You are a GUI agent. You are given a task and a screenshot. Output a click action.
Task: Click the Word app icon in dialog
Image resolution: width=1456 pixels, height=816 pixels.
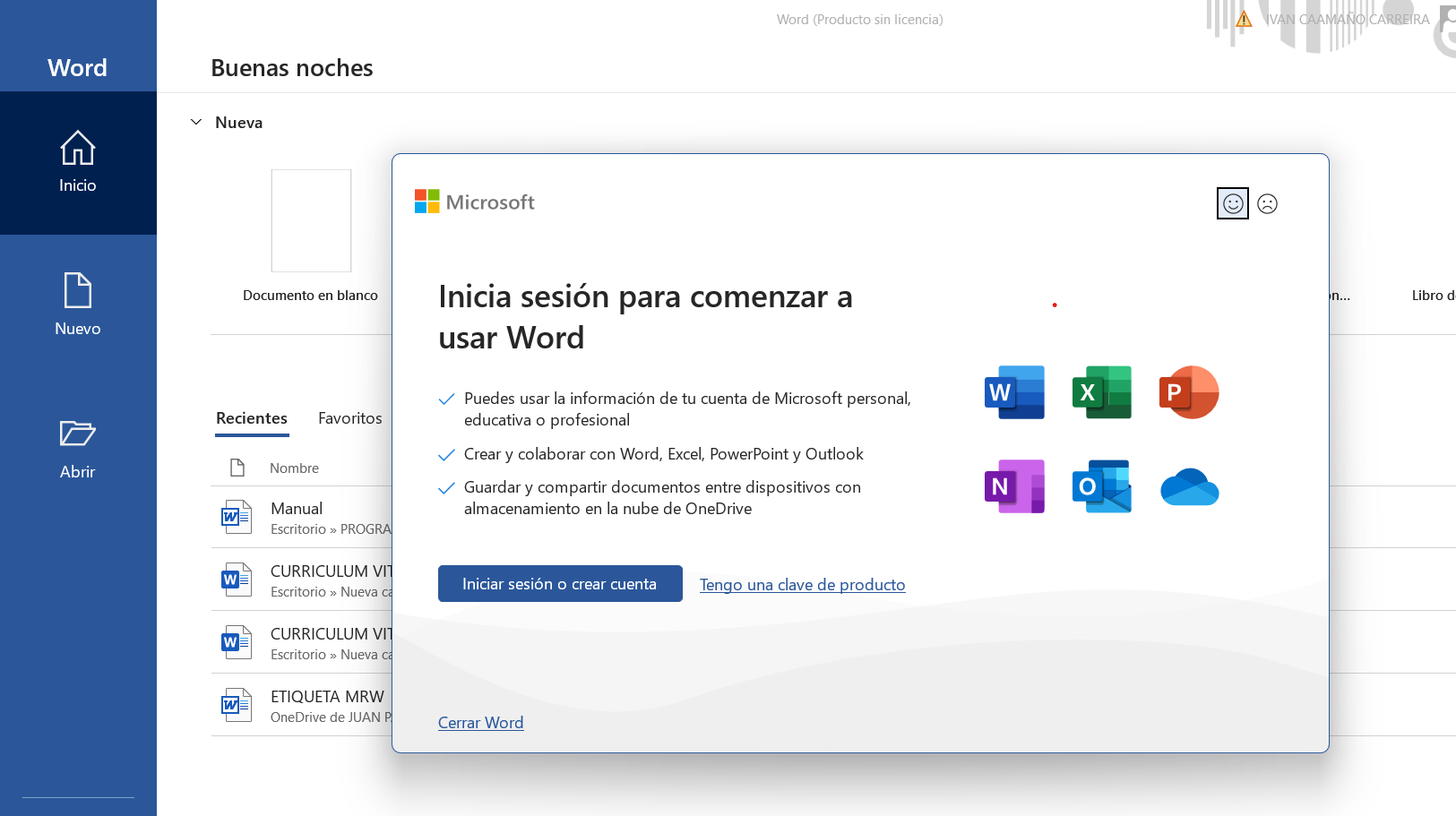tap(1014, 392)
